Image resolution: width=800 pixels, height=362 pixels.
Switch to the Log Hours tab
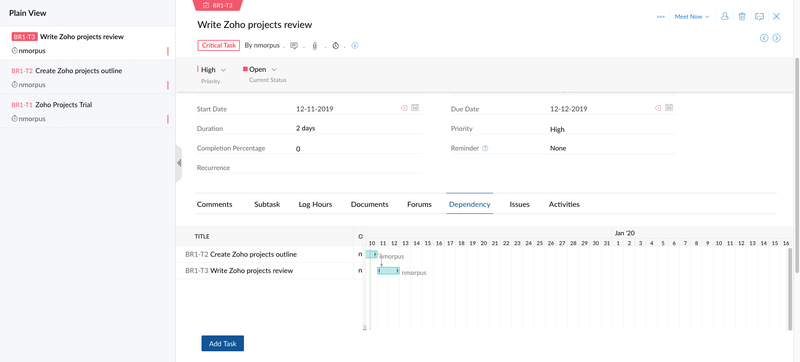(315, 204)
